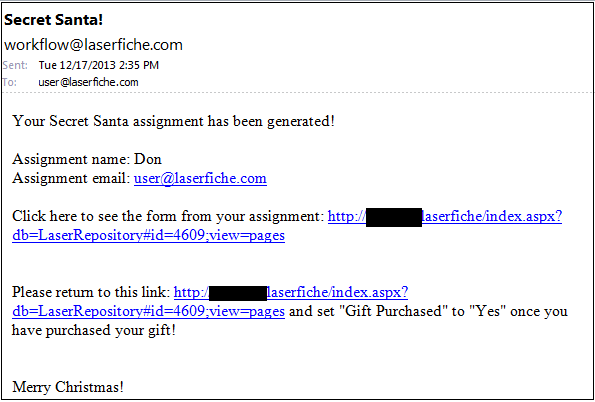Click recipient user@laserfiche.com in the To field
595x402 pixels.
tap(88, 82)
